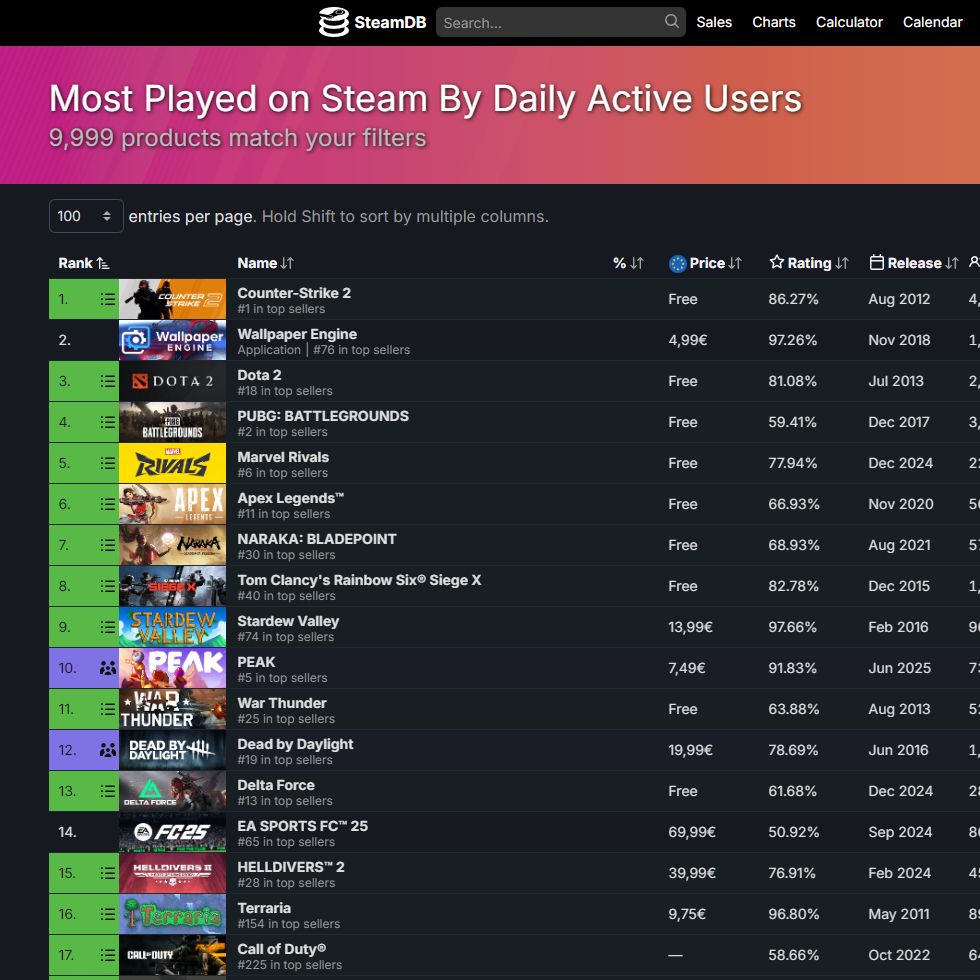The image size is (980, 980).
Task: Sort by Name column header
Action: (x=265, y=263)
